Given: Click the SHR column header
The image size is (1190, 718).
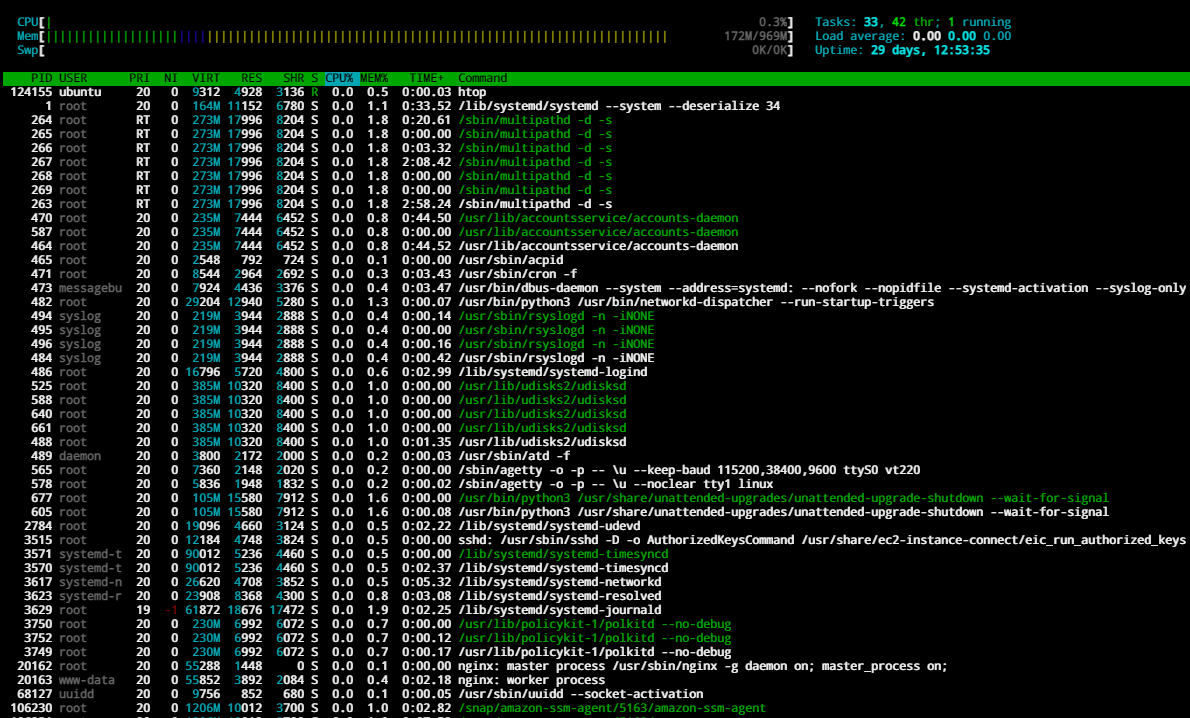Looking at the screenshot, I should (293, 78).
